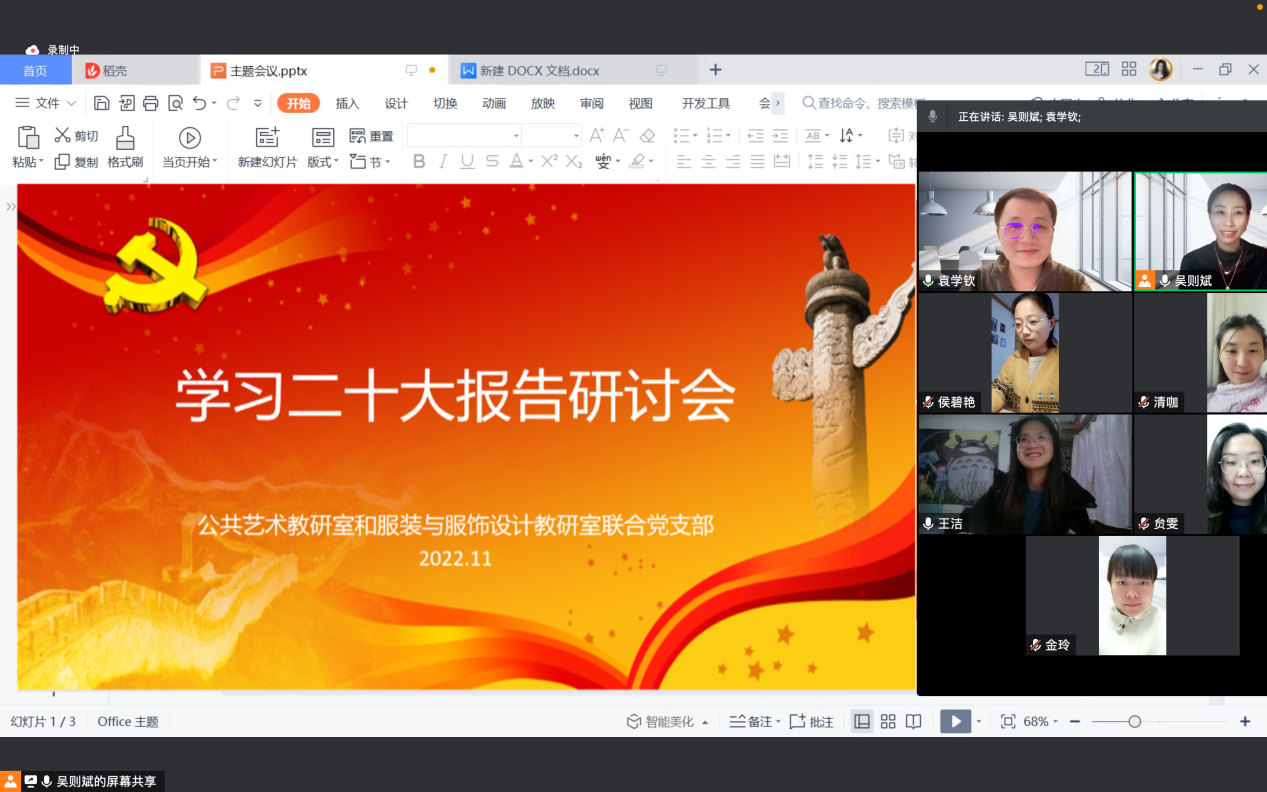Click the Reset (重置) button
The height and width of the screenshot is (792, 1267).
pyautogui.click(x=371, y=136)
